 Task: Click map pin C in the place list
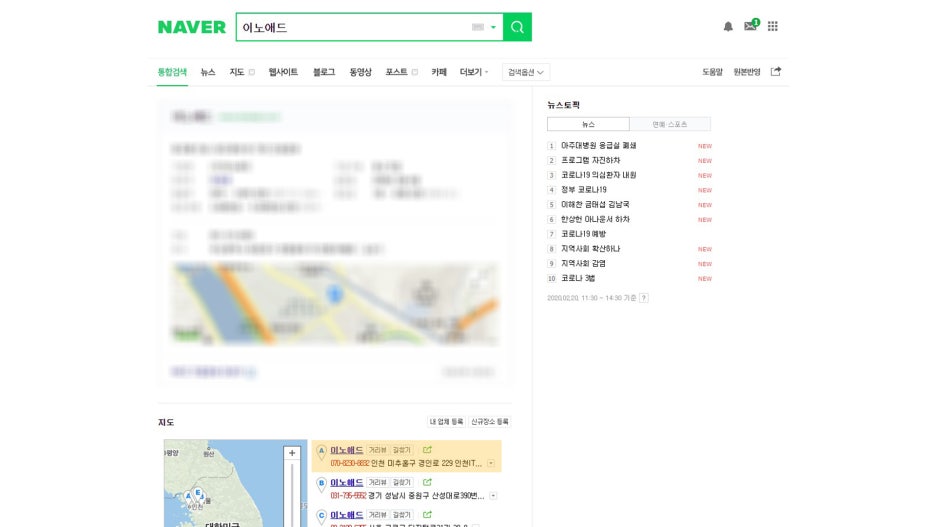tap(321, 517)
